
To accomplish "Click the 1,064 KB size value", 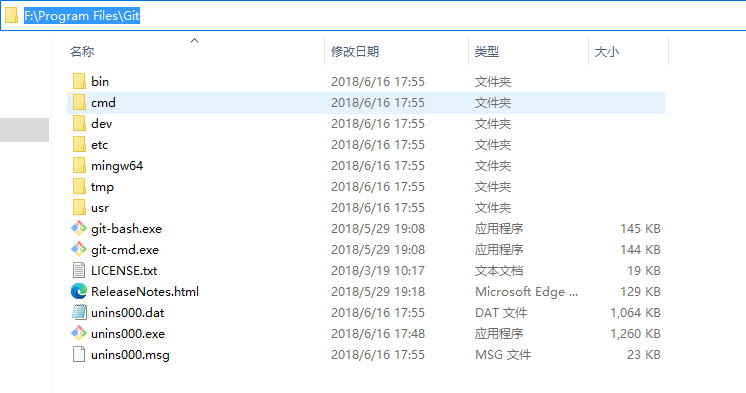I will 635,312.
